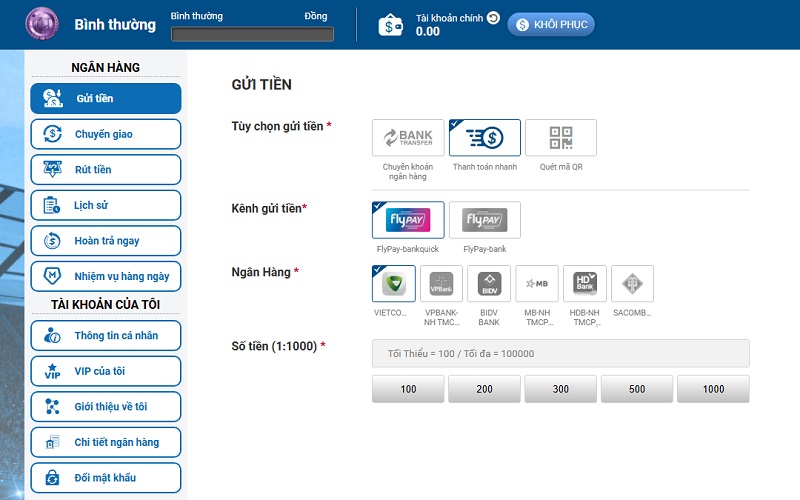
Task: Click the Bình thường level title
Action: [x=115, y=24]
